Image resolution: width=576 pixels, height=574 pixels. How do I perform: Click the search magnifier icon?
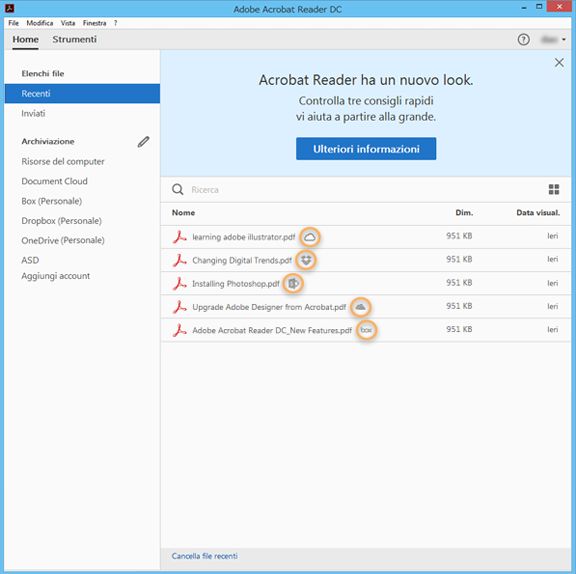[178, 189]
